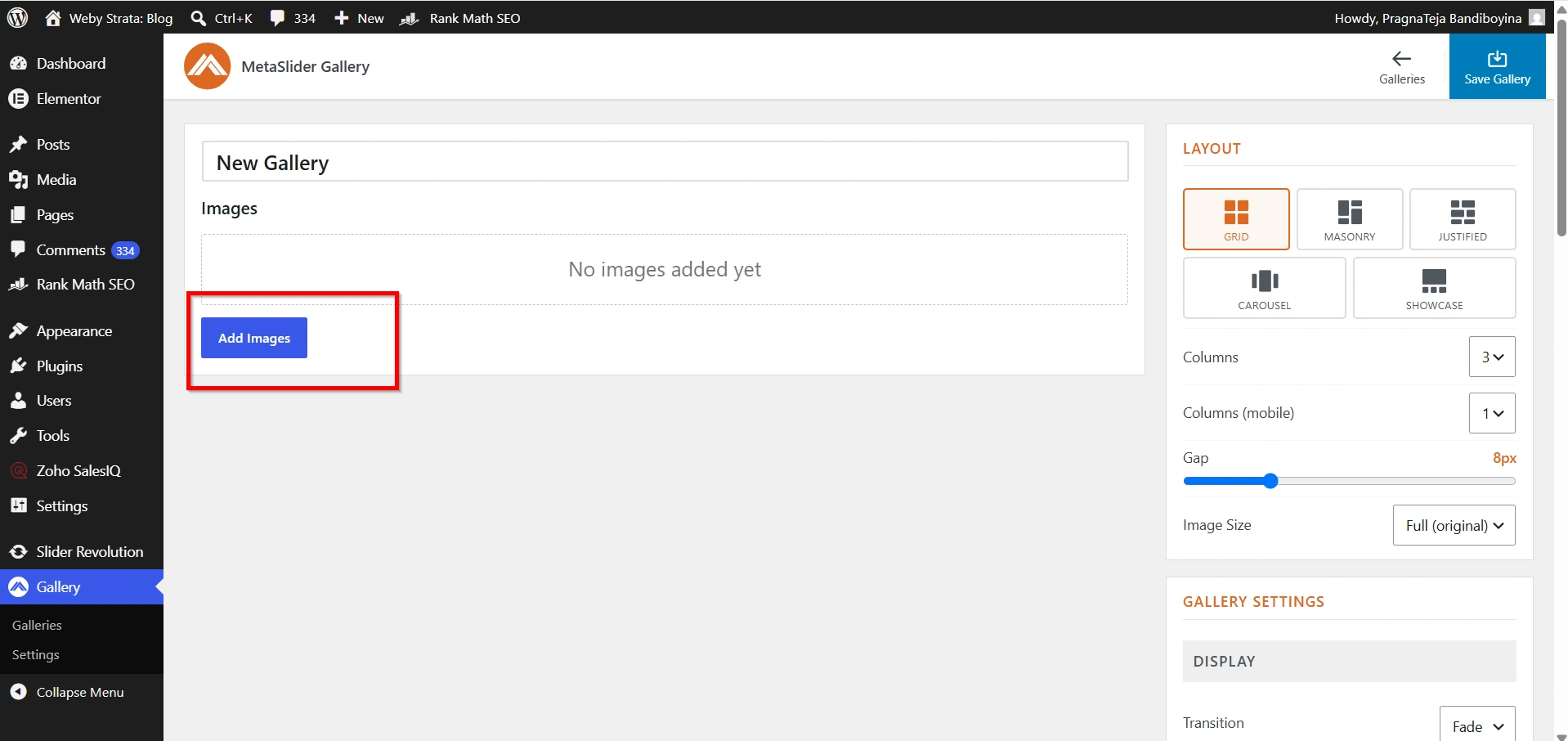Select the Carousel layout option
1568x741 pixels.
pos(1264,288)
